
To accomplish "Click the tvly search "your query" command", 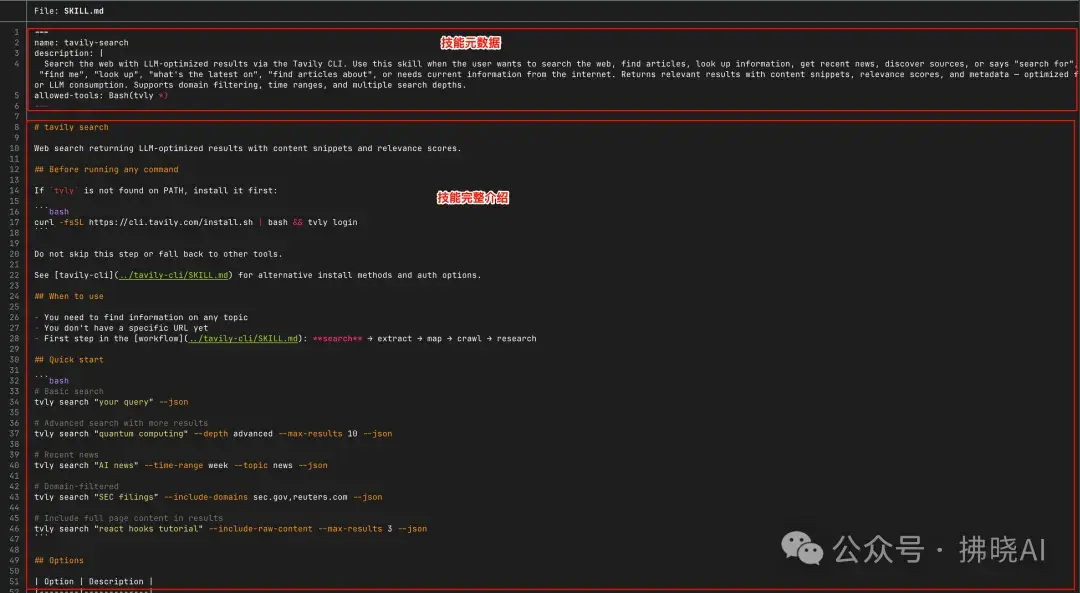I will pos(111,402).
